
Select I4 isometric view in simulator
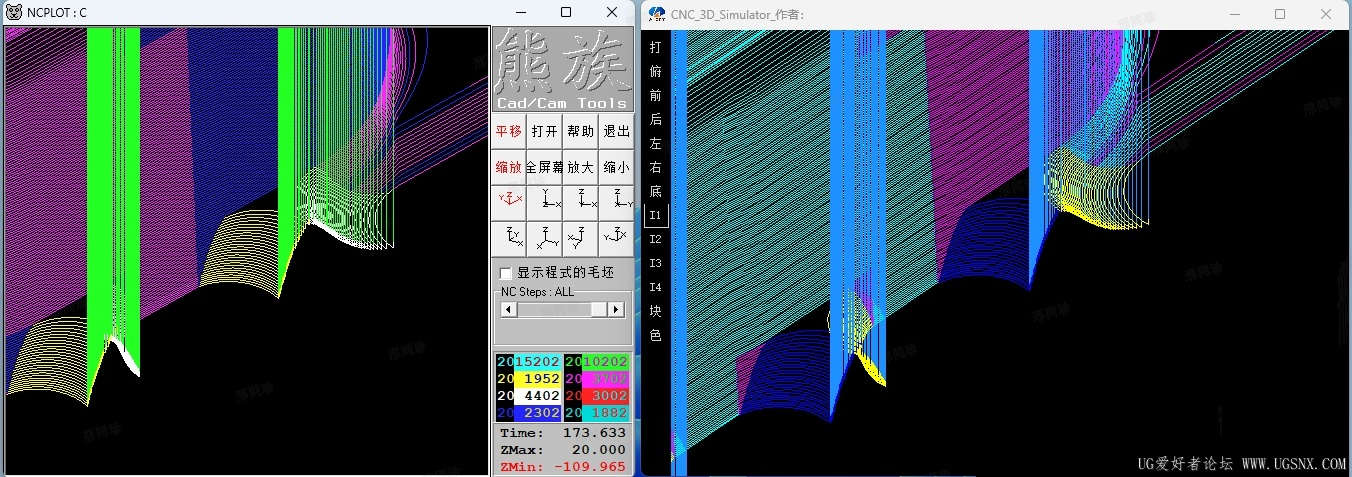(655, 287)
